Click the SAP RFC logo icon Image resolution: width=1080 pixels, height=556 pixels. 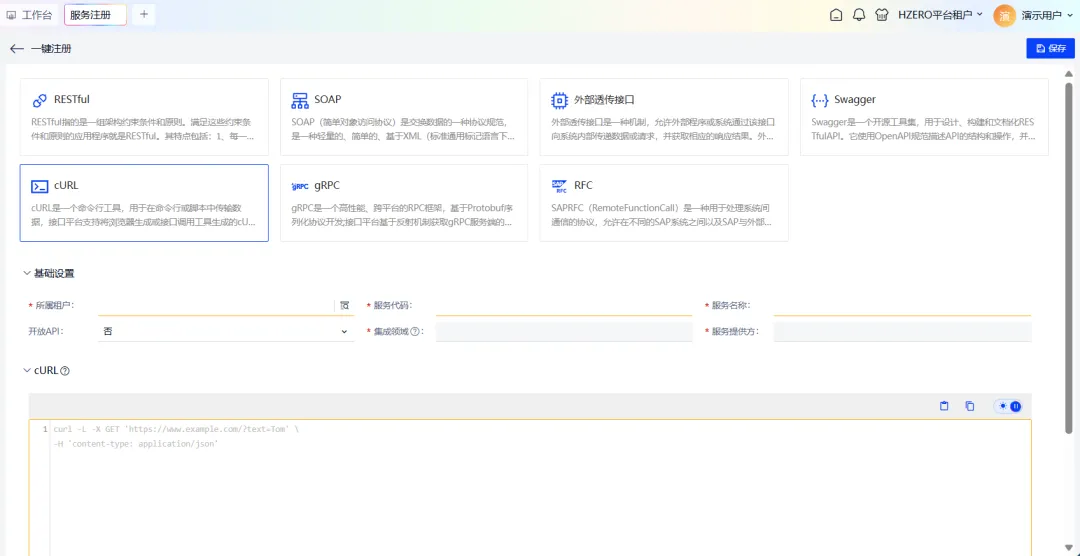559,186
